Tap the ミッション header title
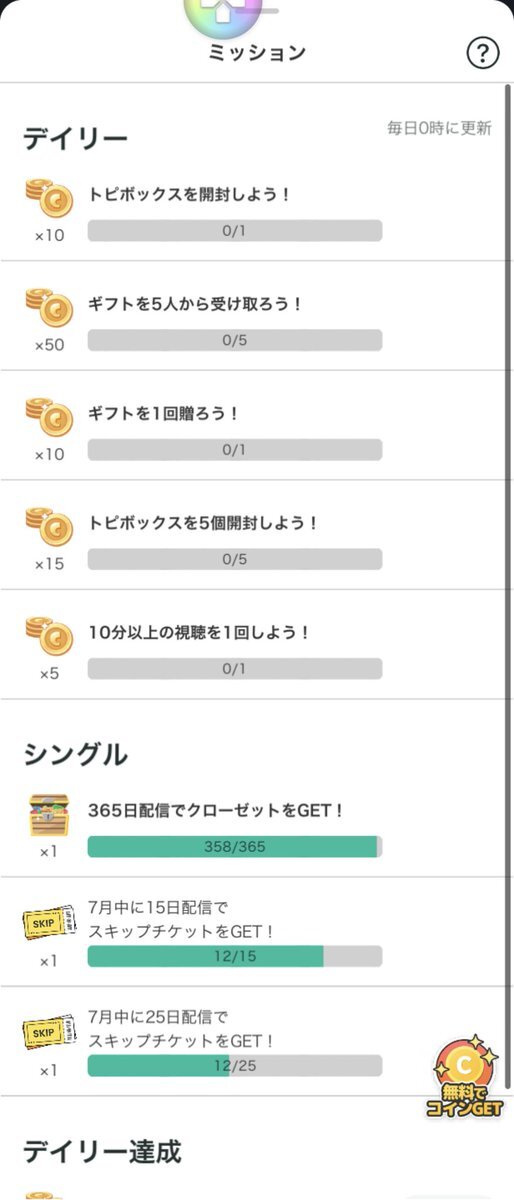This screenshot has height=1200, width=514. [x=257, y=53]
